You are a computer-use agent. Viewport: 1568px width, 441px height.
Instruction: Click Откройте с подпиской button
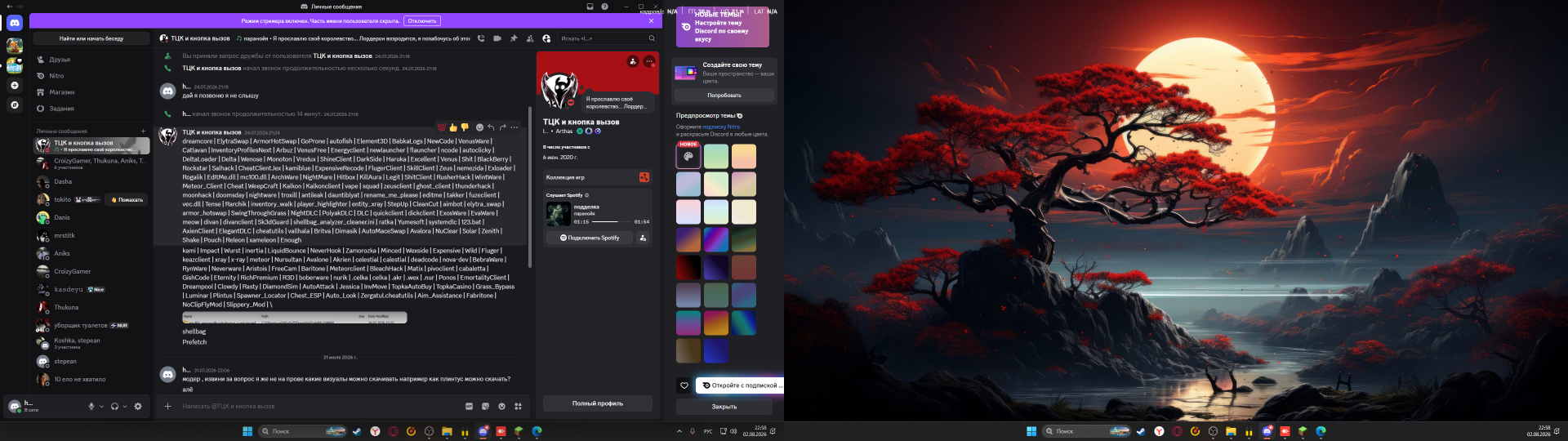740,385
